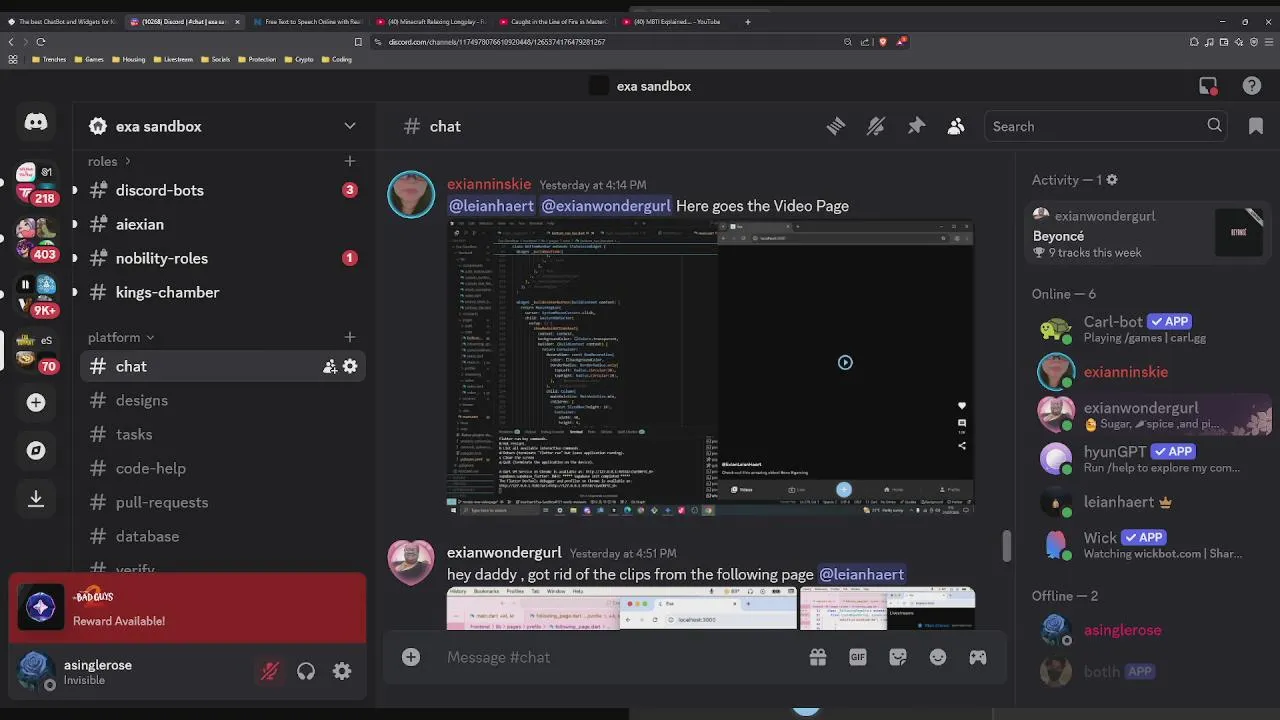The height and width of the screenshot is (720, 1280).
Task: Open exa sandbox server dropdown menu
Action: pyautogui.click(x=350, y=126)
